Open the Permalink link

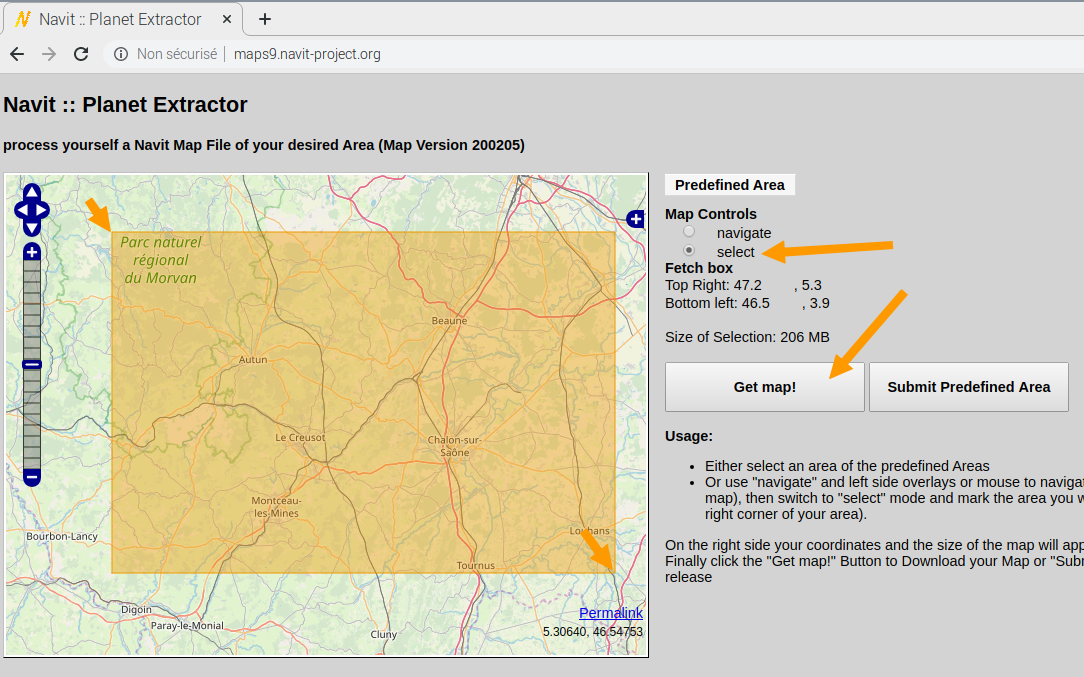click(611, 613)
